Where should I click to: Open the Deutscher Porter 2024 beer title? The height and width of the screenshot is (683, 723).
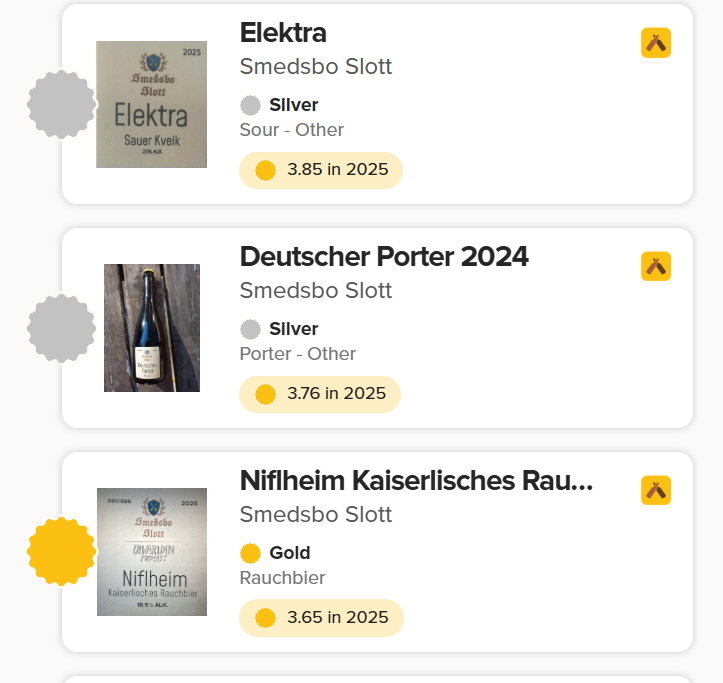(x=384, y=257)
